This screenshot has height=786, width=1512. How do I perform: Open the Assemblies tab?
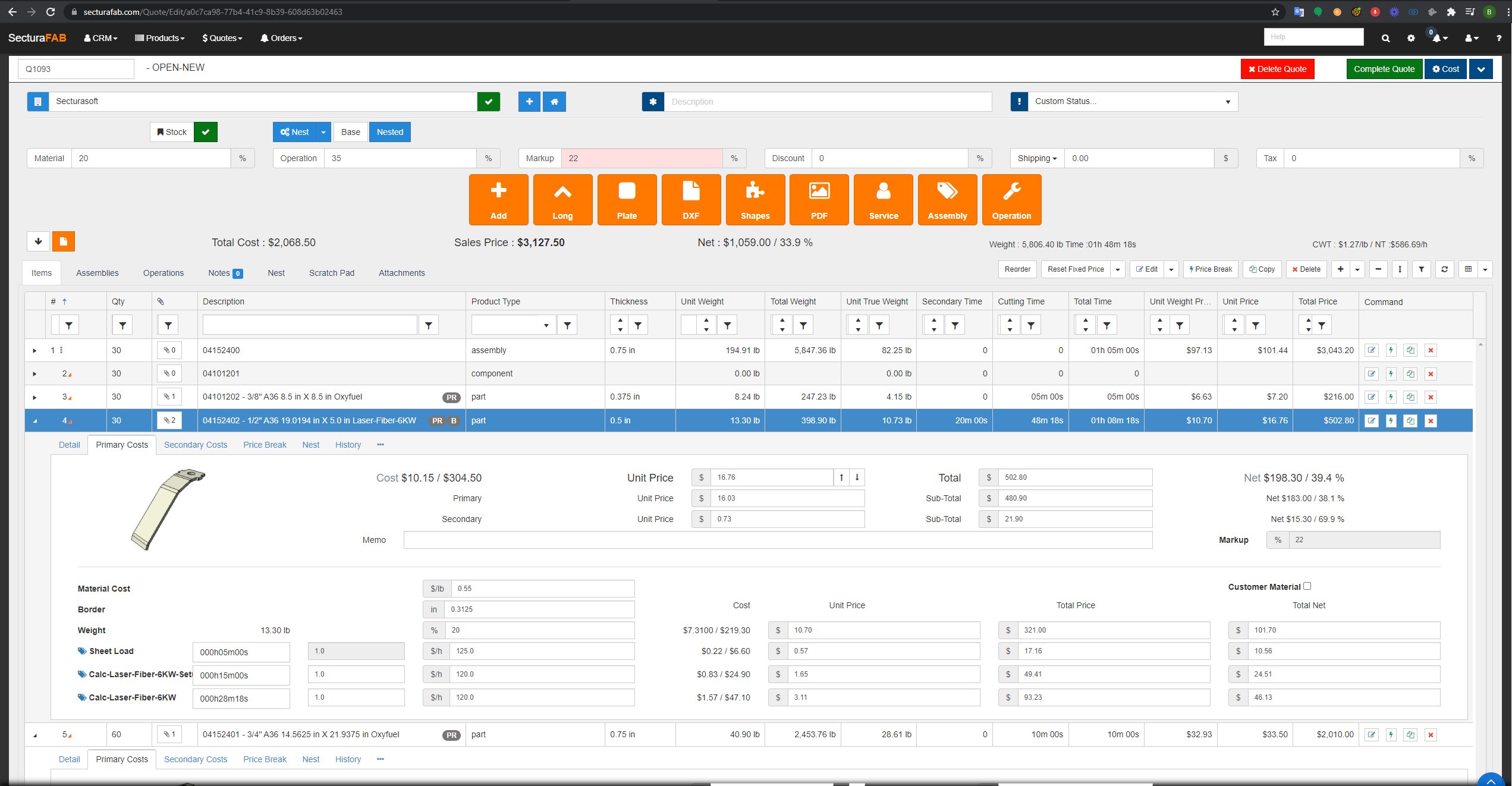click(x=97, y=273)
